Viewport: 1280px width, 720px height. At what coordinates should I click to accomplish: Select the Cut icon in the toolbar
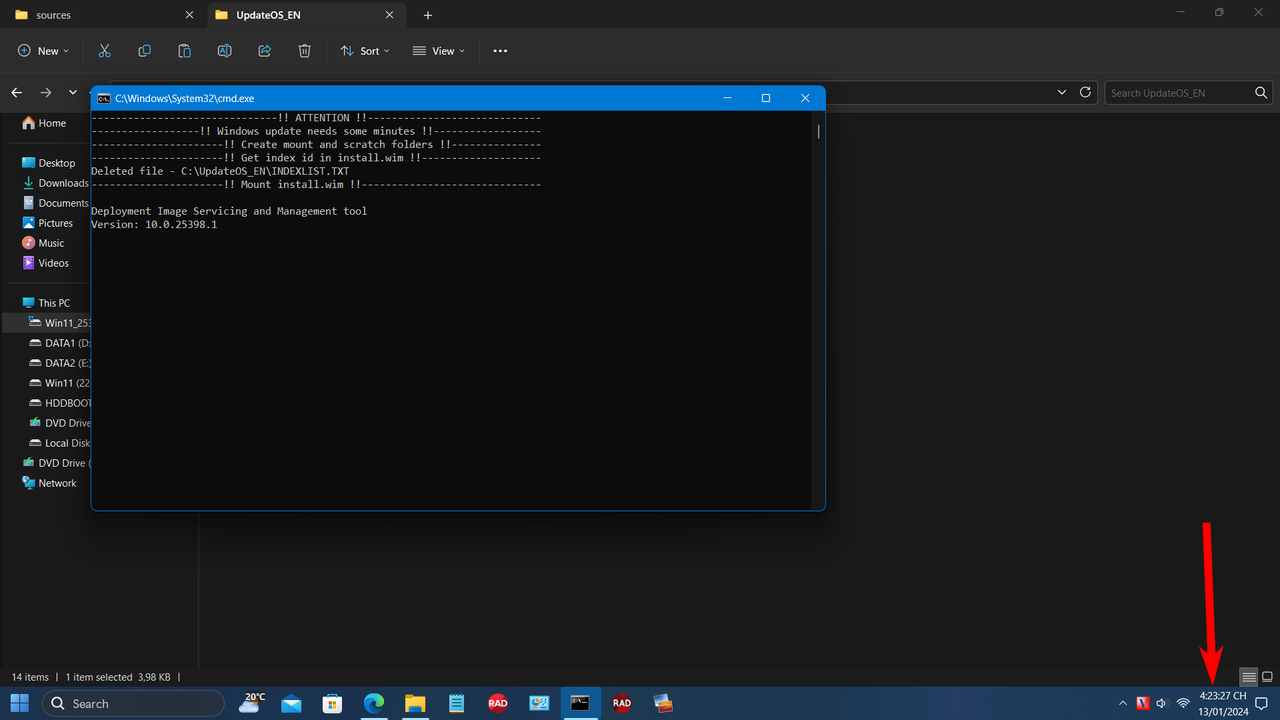104,50
